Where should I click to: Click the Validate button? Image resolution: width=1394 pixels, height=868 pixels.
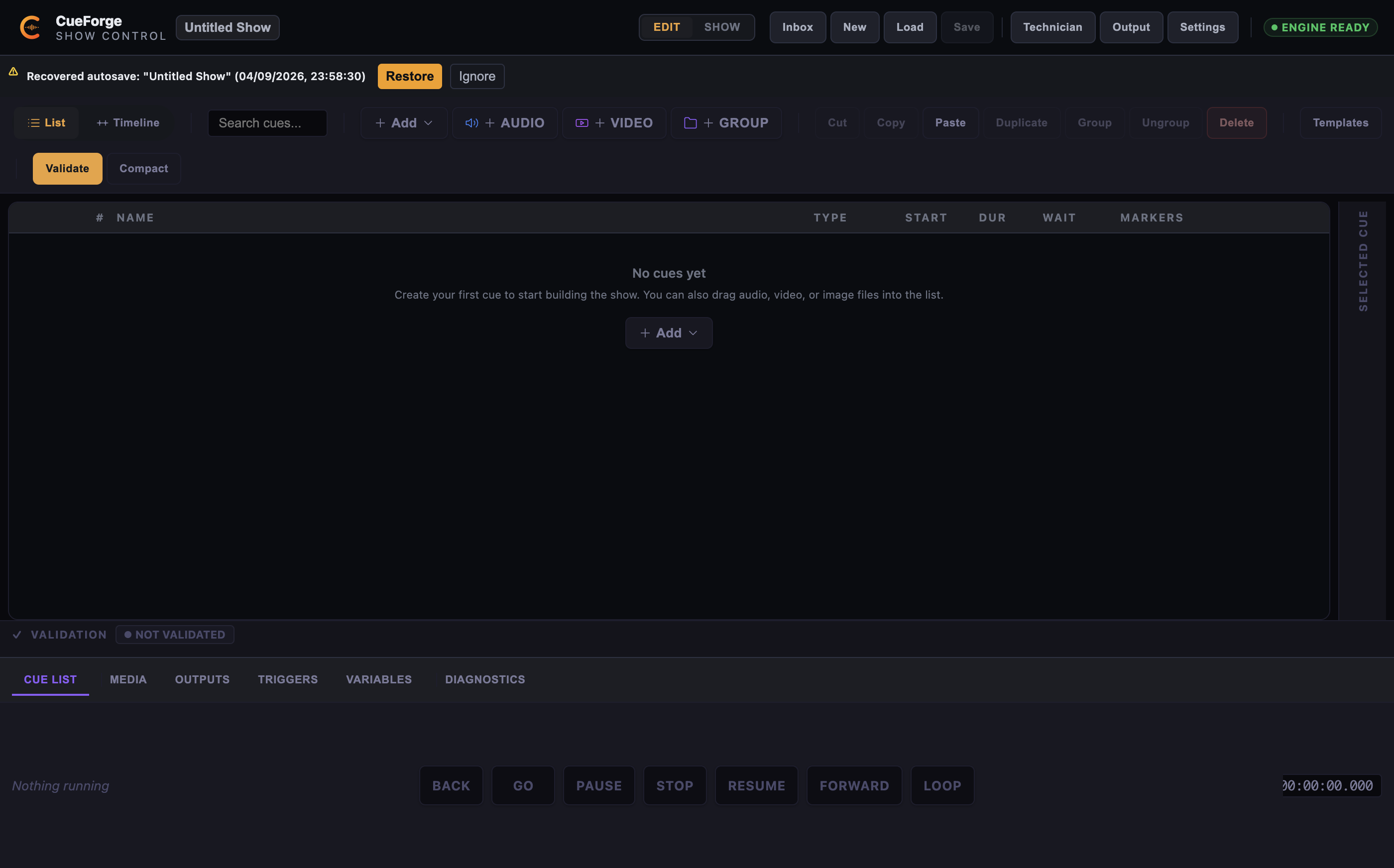click(67, 168)
